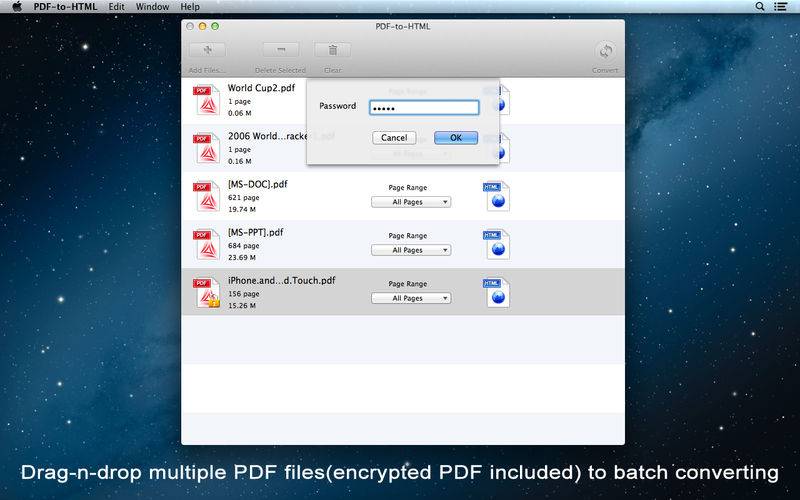Open the Window menu
The height and width of the screenshot is (500, 800).
coord(152,7)
